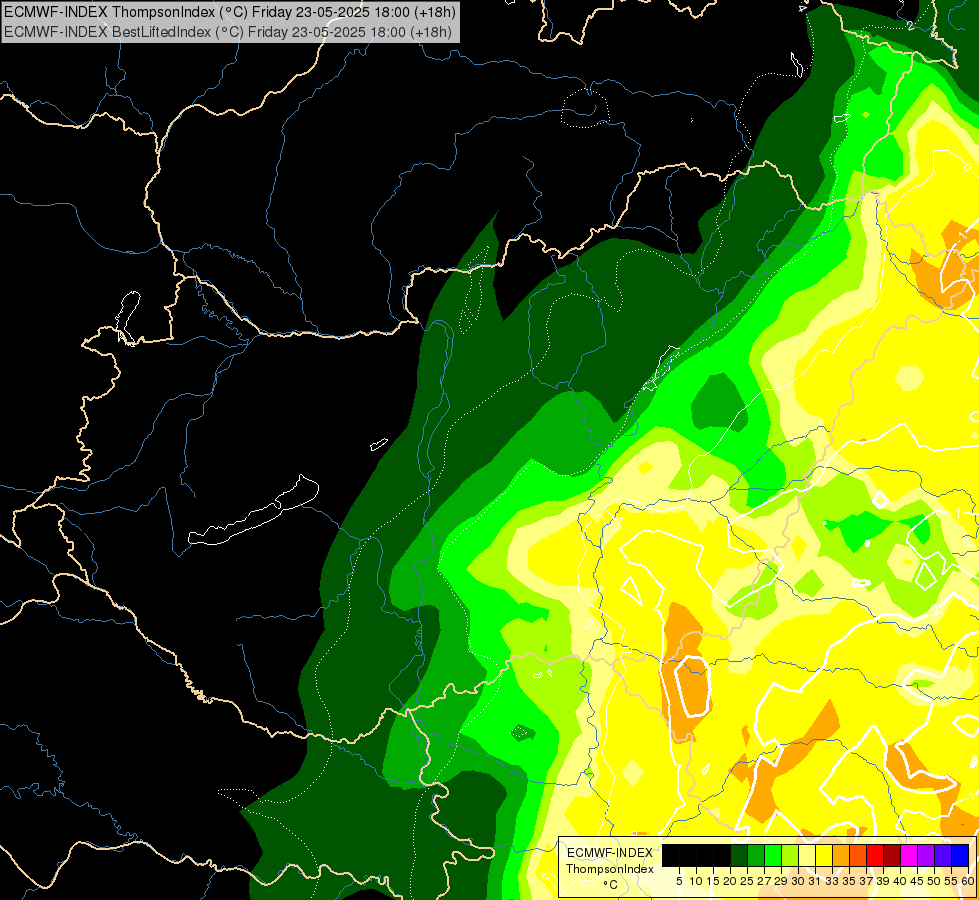Select the purple 45-50 legend swatch

(925, 855)
